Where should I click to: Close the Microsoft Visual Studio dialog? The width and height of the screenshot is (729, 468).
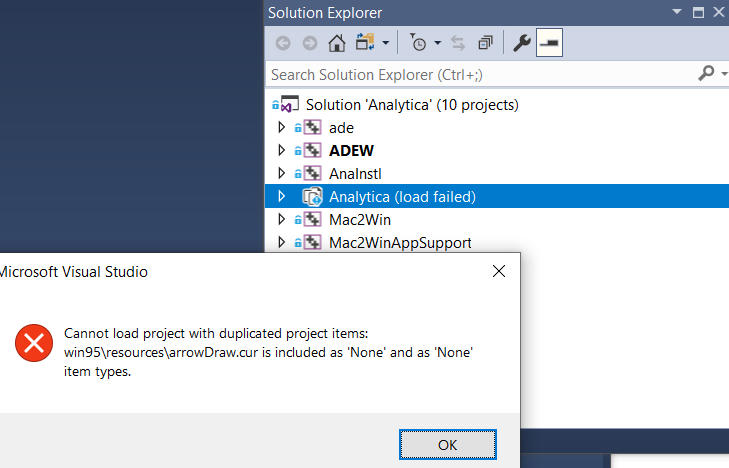pyautogui.click(x=499, y=271)
